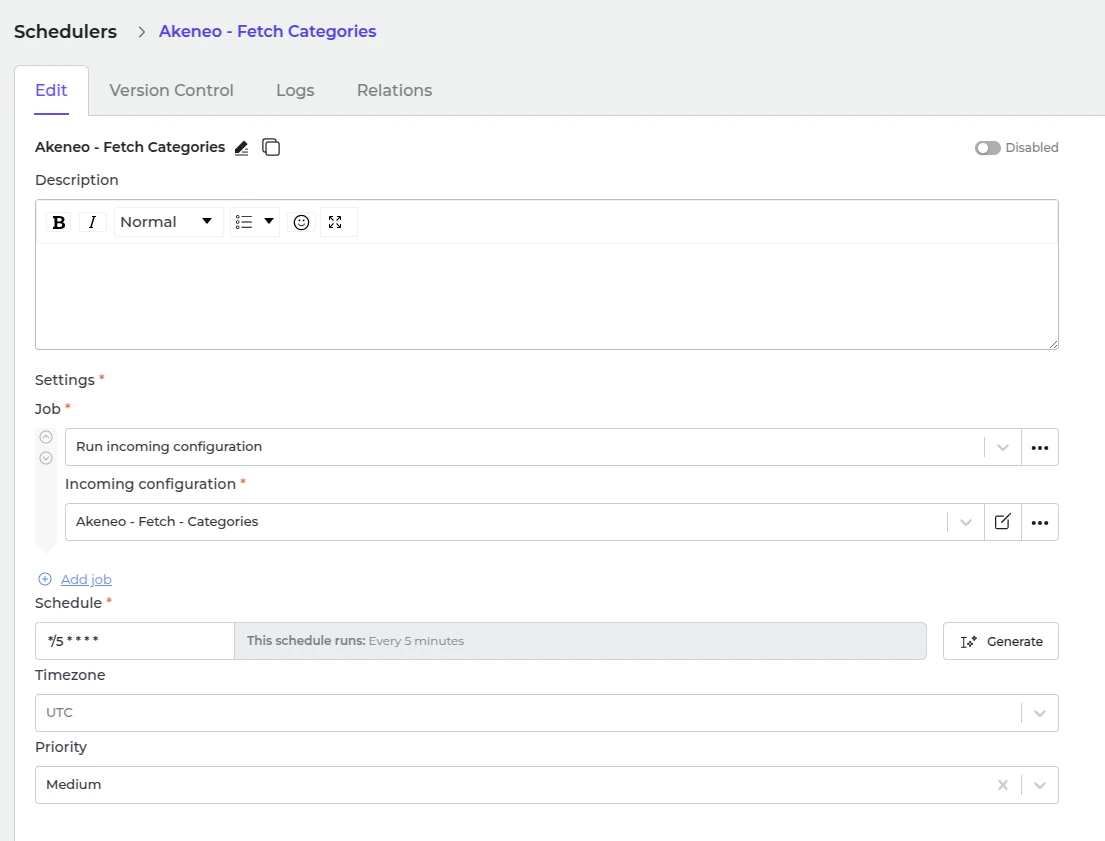Click Akeneo - Fetch Categories breadcrumb link
Screen dimensions: 1105x841
[268, 32]
